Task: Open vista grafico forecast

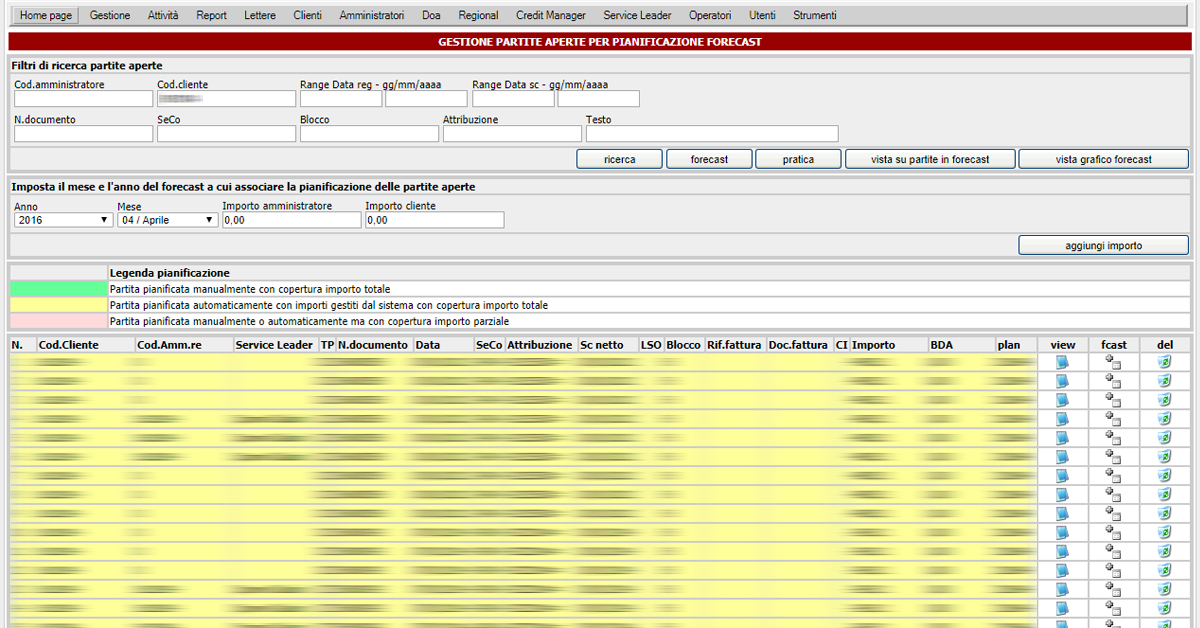Action: 1104,159
